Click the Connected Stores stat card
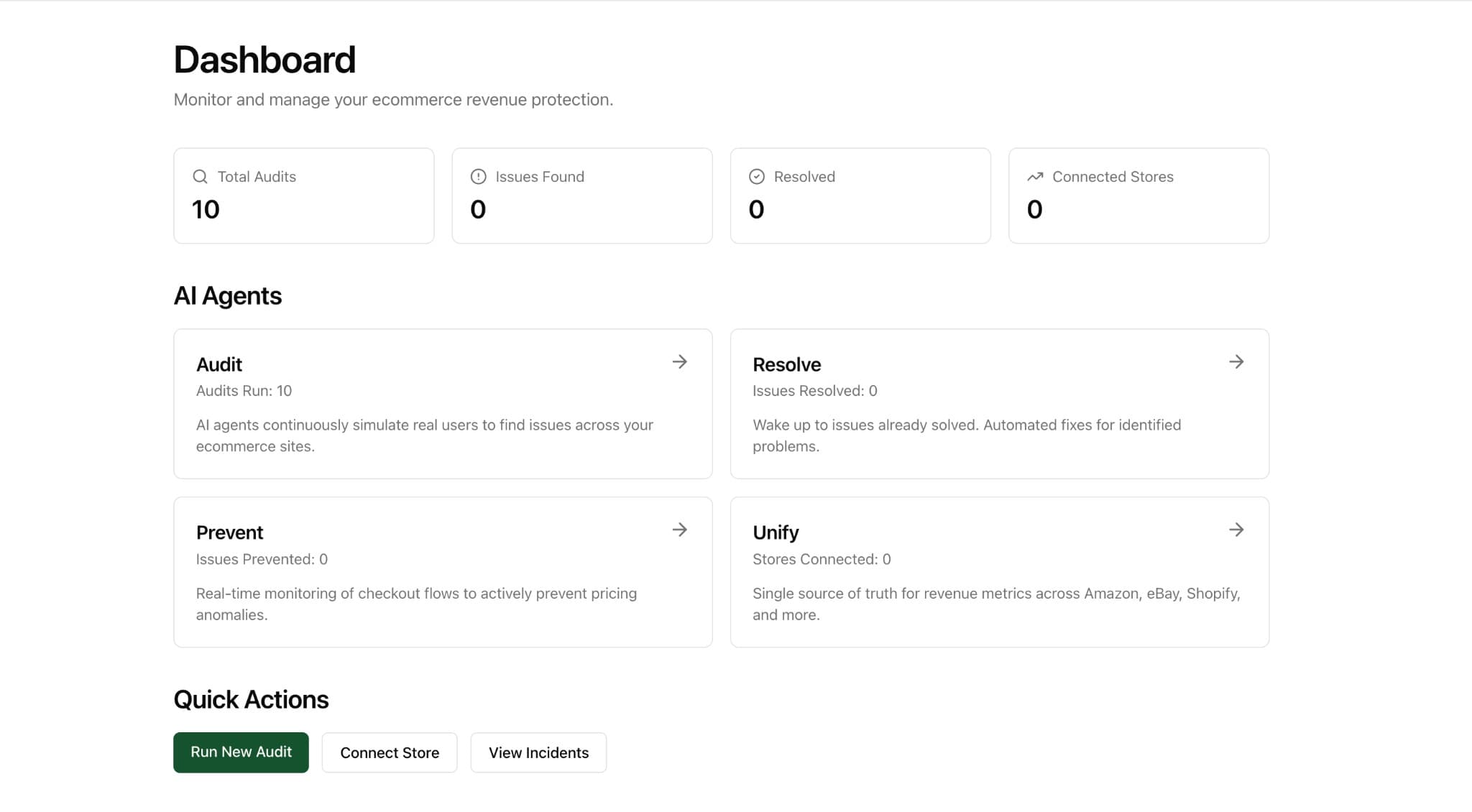 (1138, 195)
